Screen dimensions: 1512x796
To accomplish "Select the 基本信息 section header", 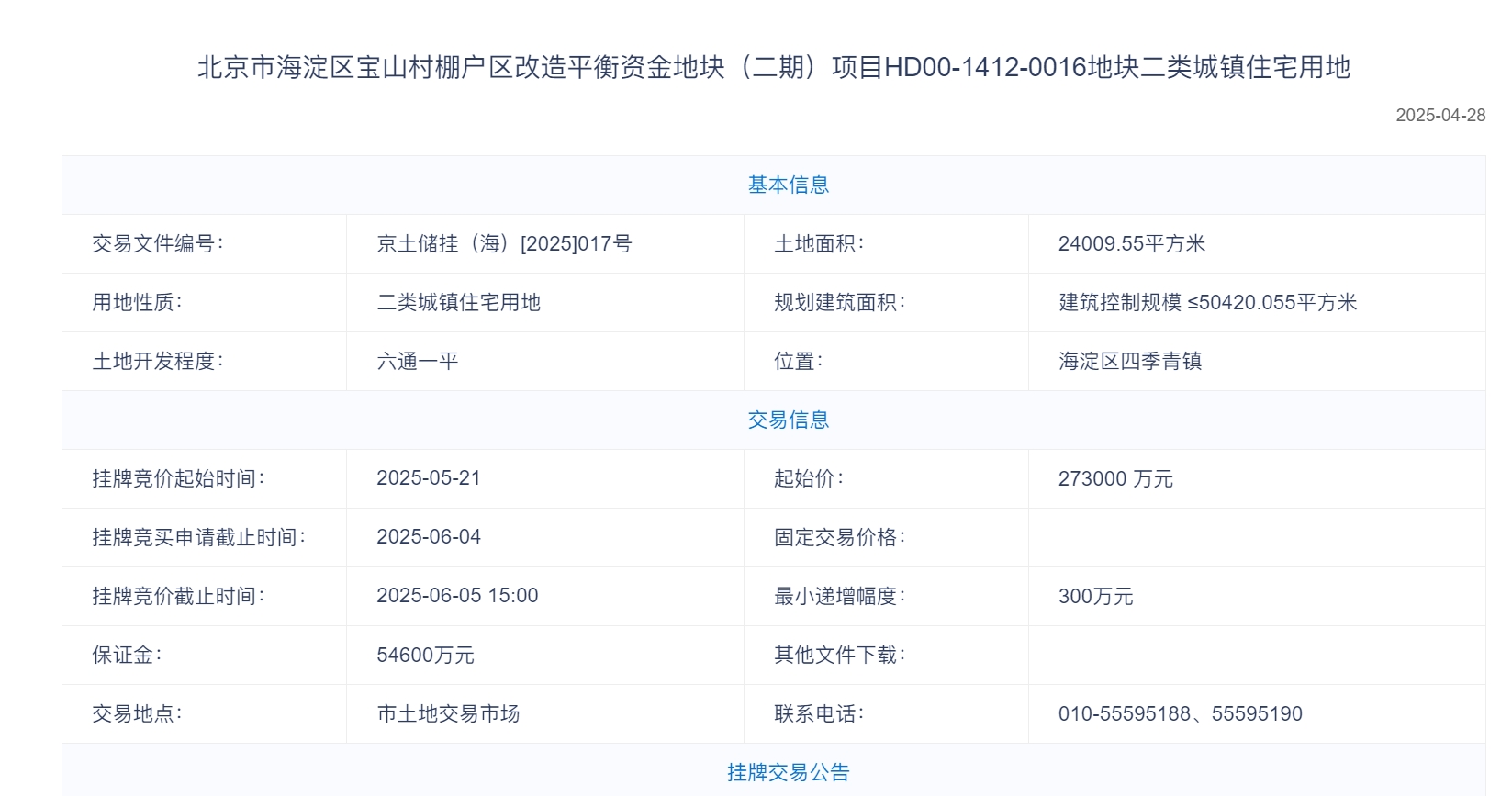I will click(789, 185).
